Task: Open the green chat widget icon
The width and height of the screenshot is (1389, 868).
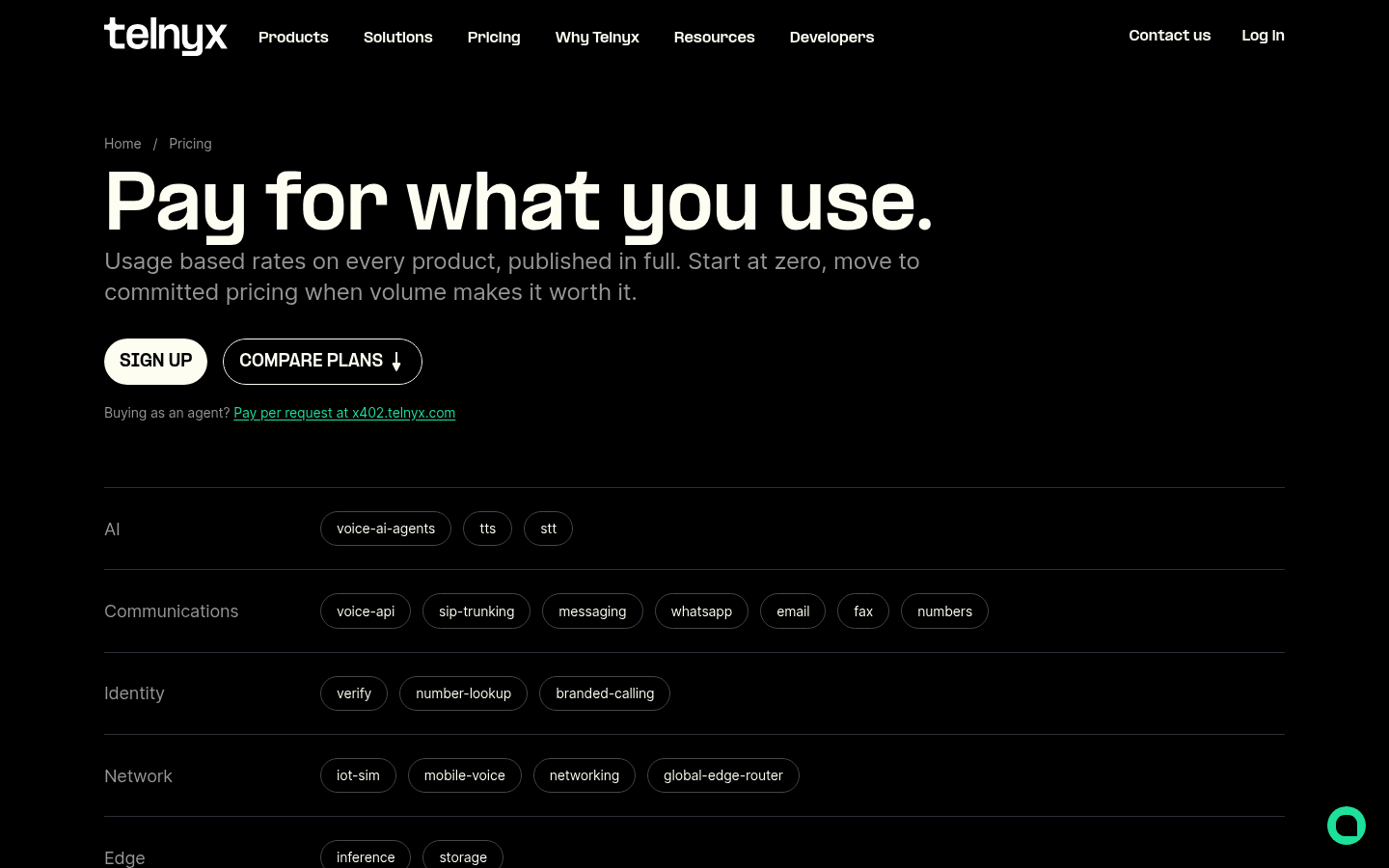Action: (1347, 826)
